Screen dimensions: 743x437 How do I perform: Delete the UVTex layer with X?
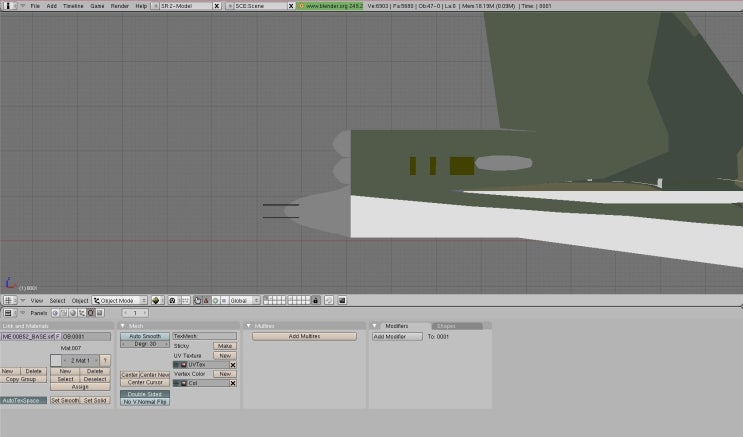(233, 365)
